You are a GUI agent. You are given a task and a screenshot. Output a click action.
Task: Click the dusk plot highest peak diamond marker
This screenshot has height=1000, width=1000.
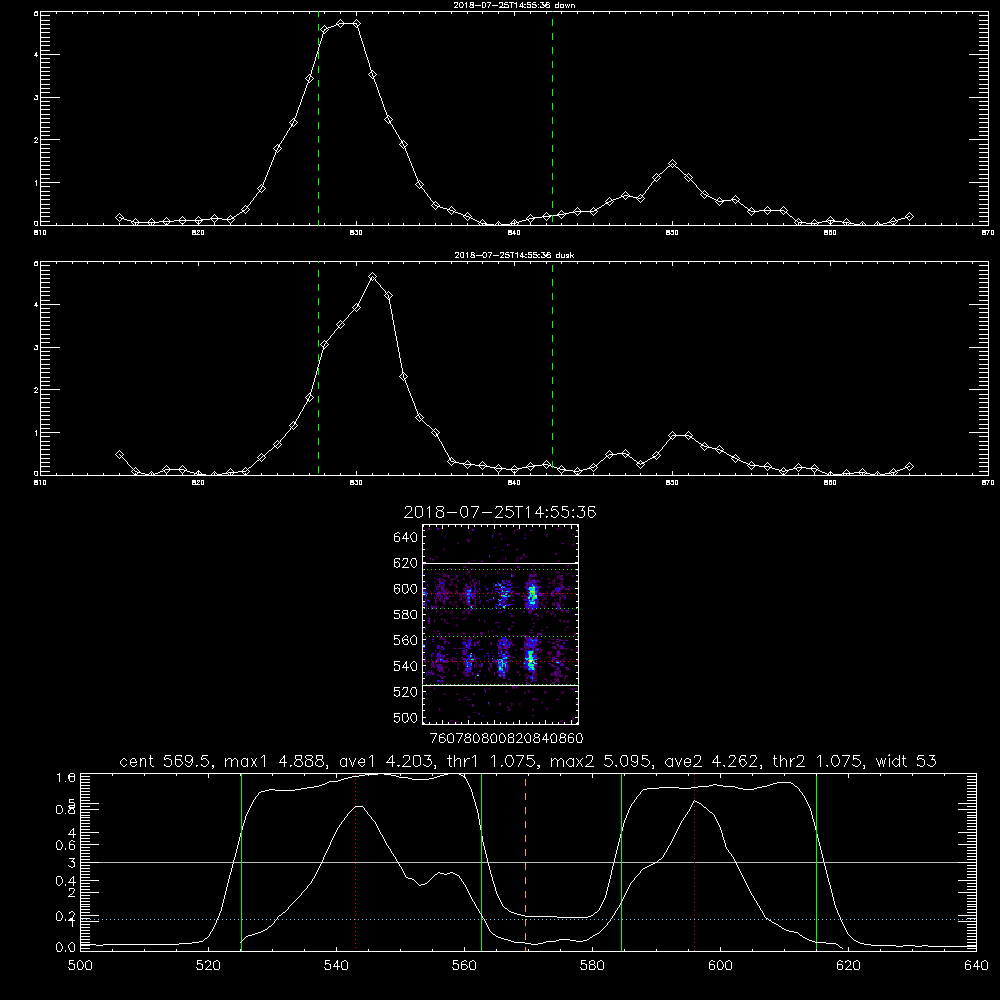click(372, 277)
